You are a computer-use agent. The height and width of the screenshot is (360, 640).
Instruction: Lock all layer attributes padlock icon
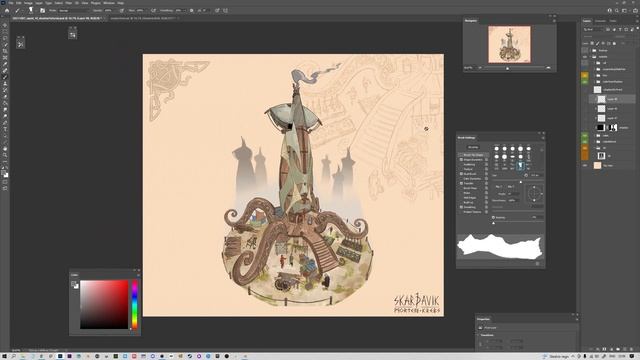(x=614, y=43)
